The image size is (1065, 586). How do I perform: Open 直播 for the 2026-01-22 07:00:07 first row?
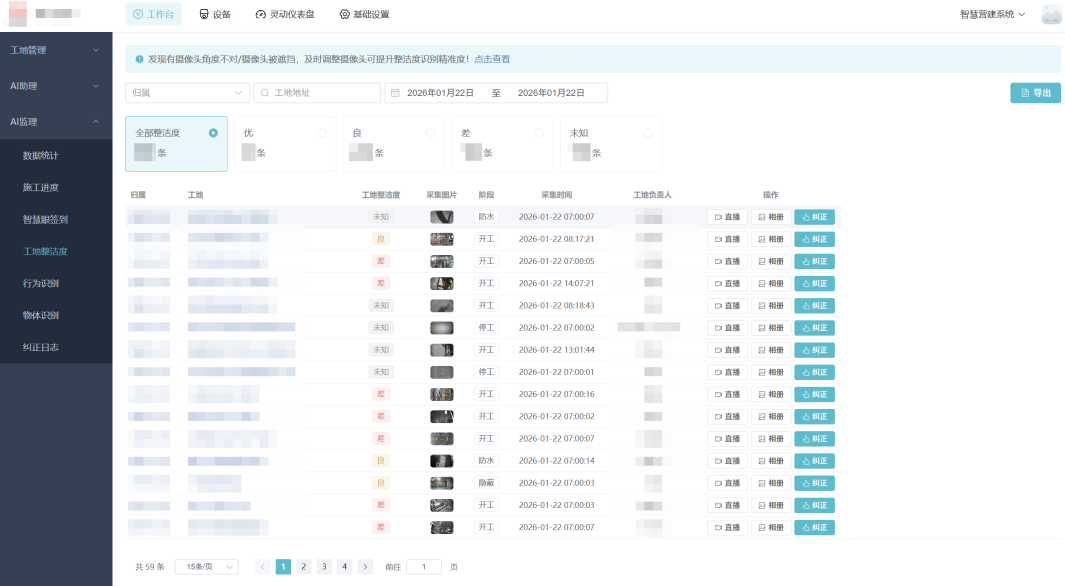click(x=727, y=217)
